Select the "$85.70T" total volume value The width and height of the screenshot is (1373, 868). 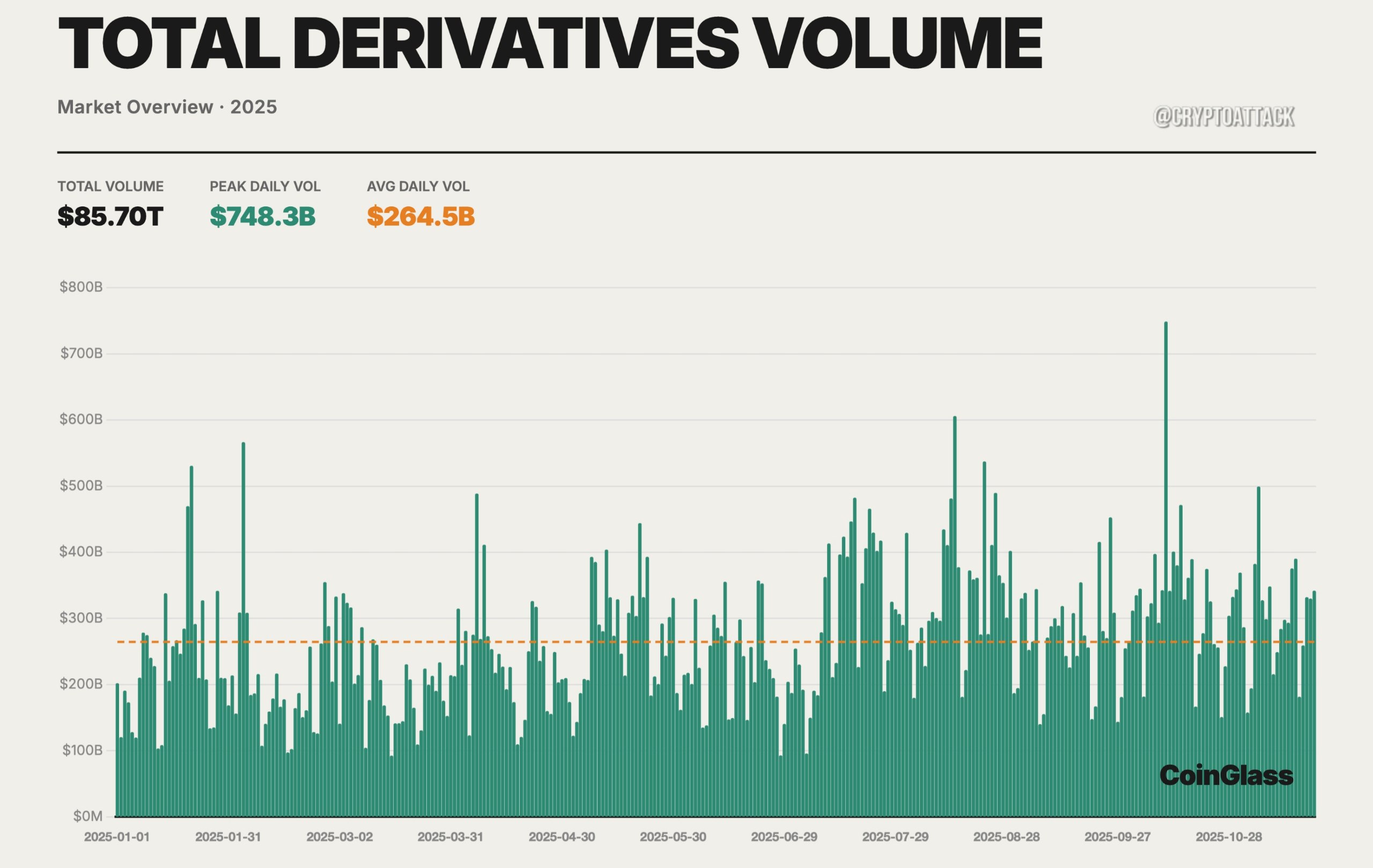tap(110, 217)
